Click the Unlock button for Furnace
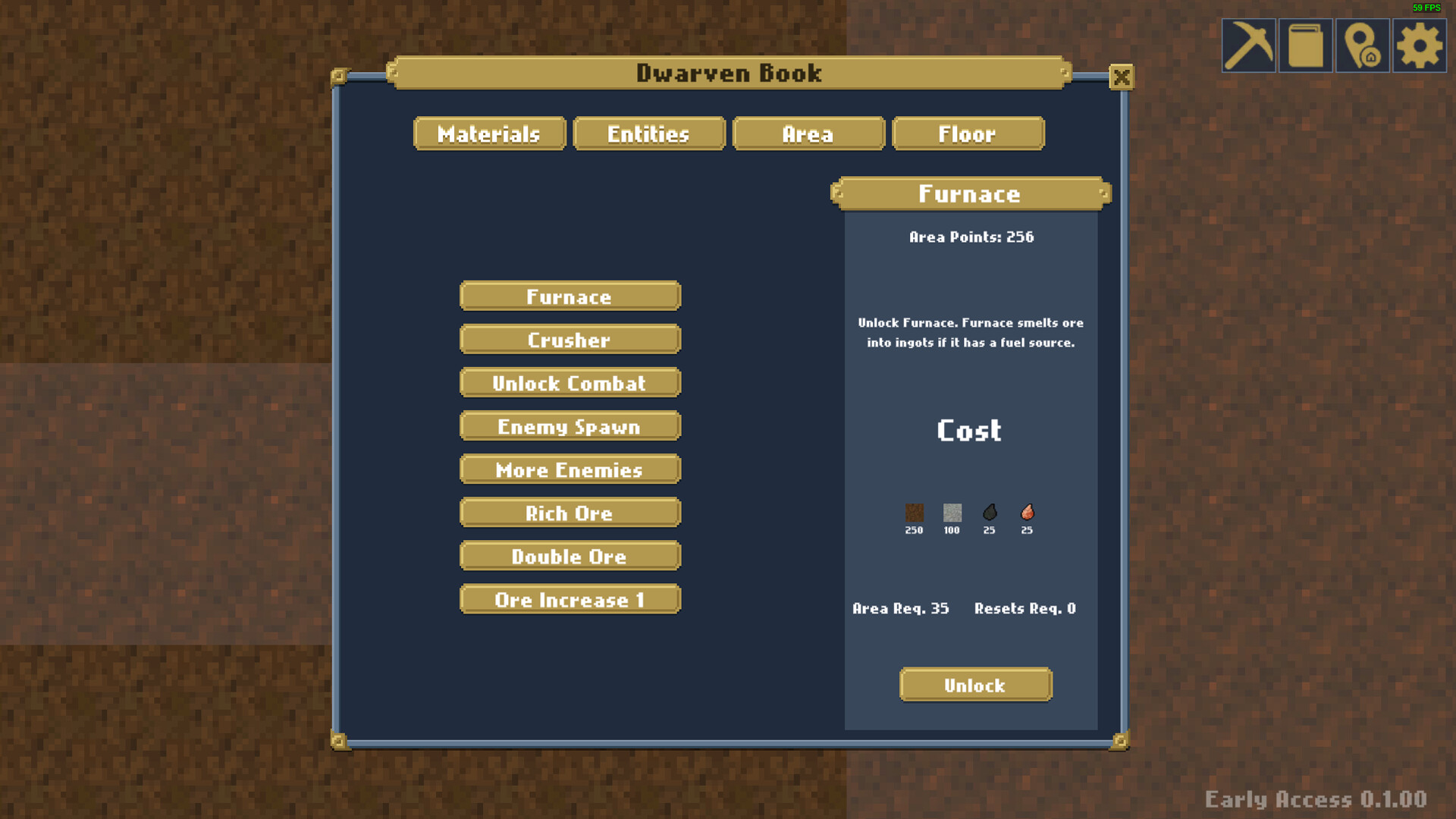 tap(975, 685)
